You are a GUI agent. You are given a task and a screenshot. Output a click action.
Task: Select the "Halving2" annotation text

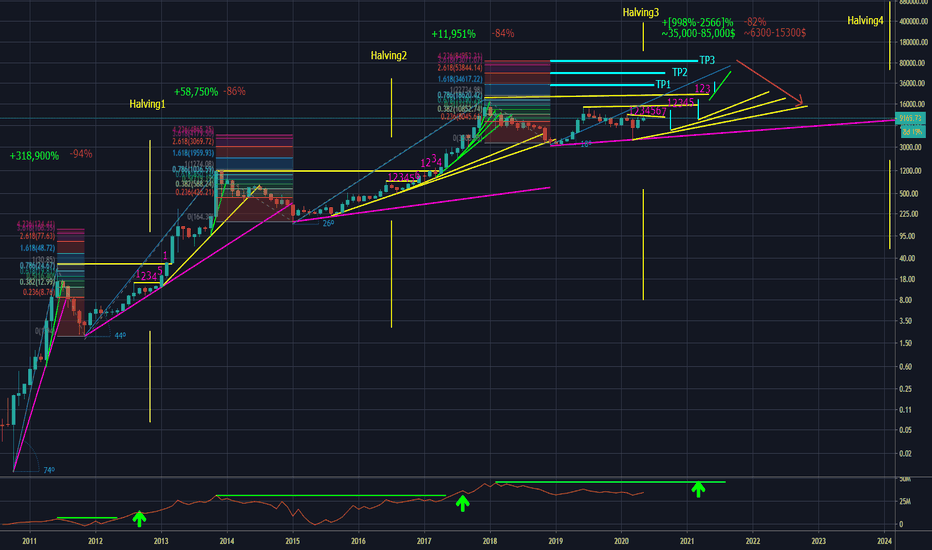coord(389,55)
